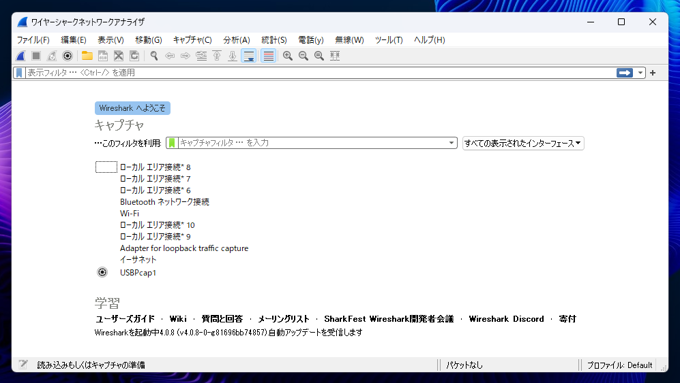Select the Wi-Fi interface
Screen dimensions: 680x383
(x=129, y=213)
